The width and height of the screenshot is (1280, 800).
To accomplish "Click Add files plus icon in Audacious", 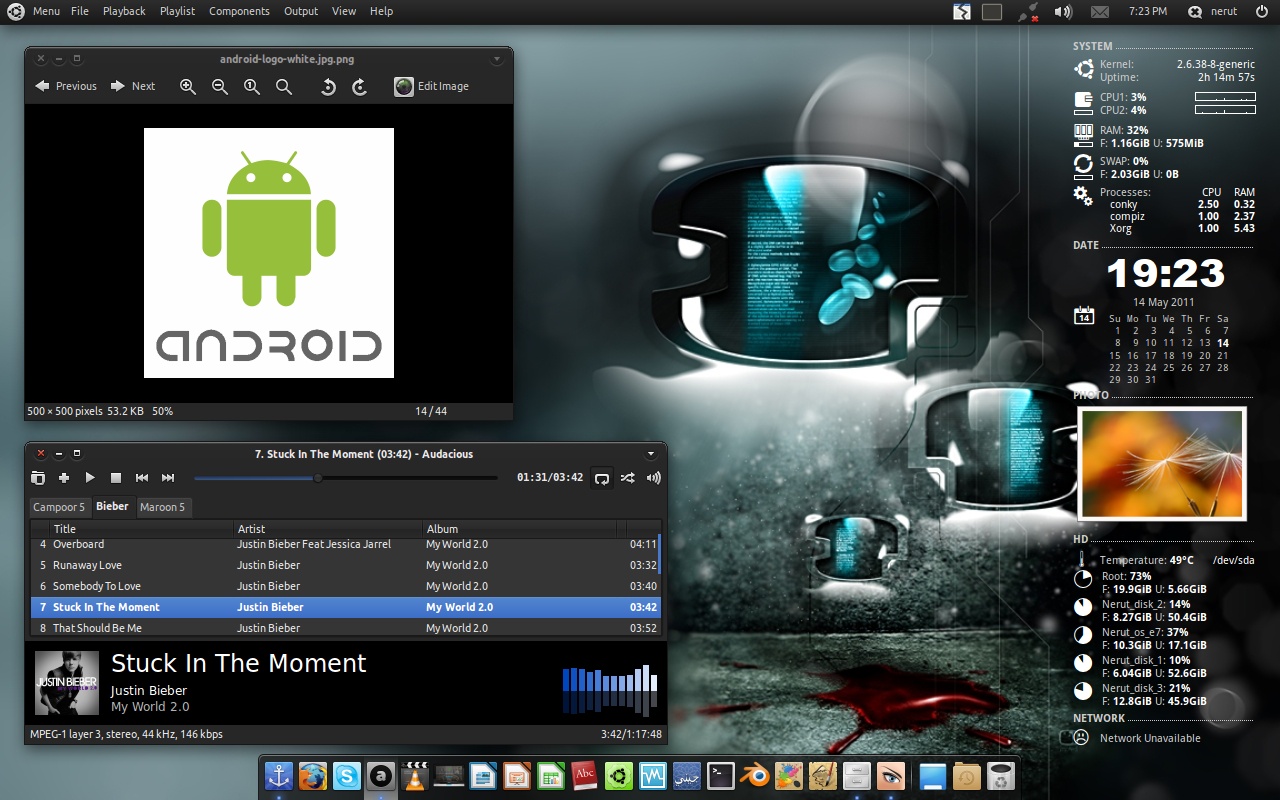I will pos(64,478).
